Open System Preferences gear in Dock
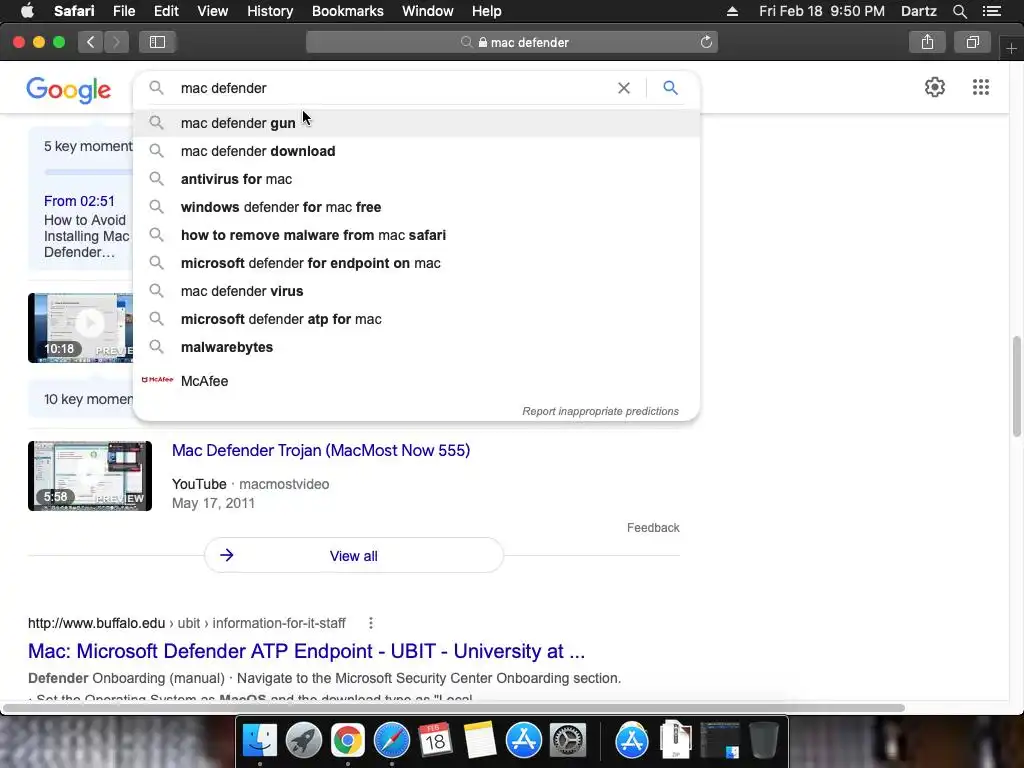This screenshot has width=1024, height=768. (568, 740)
